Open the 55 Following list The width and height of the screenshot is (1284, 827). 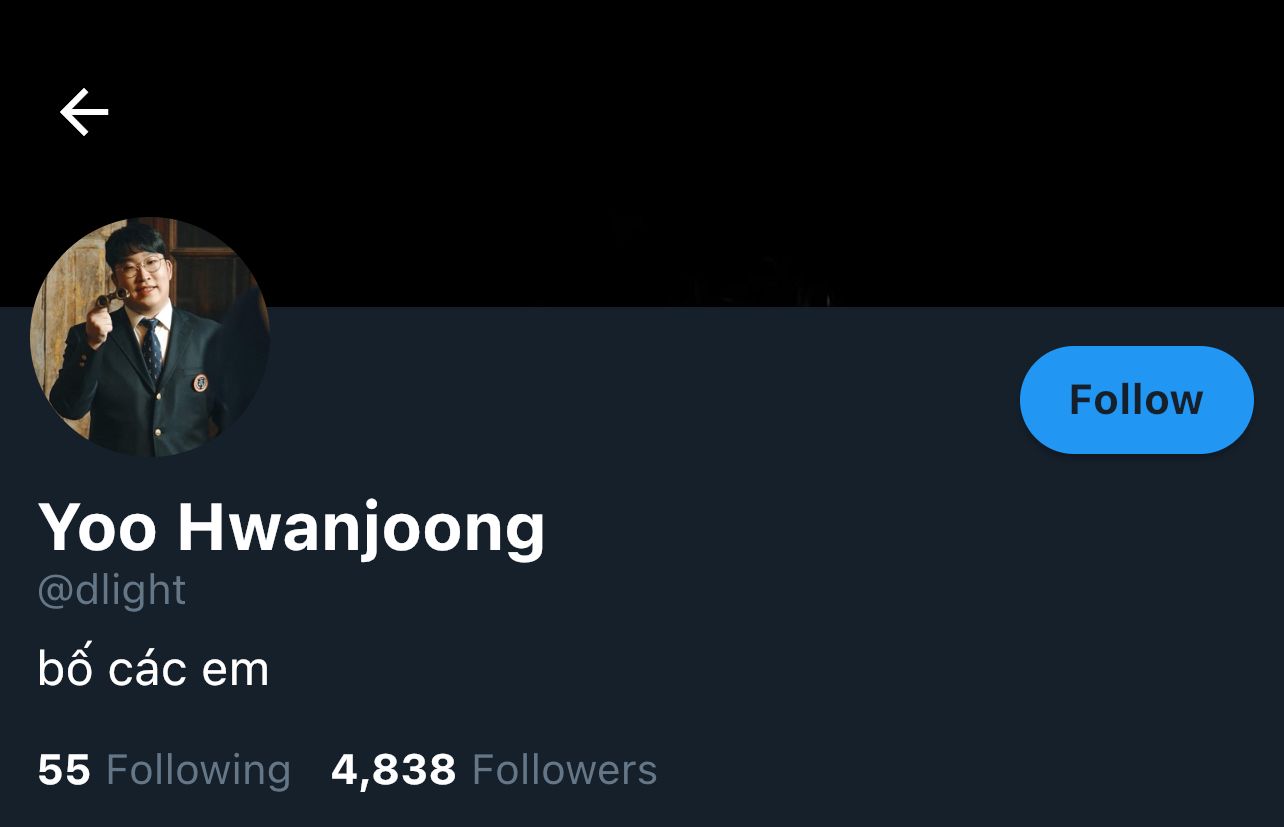coord(164,770)
